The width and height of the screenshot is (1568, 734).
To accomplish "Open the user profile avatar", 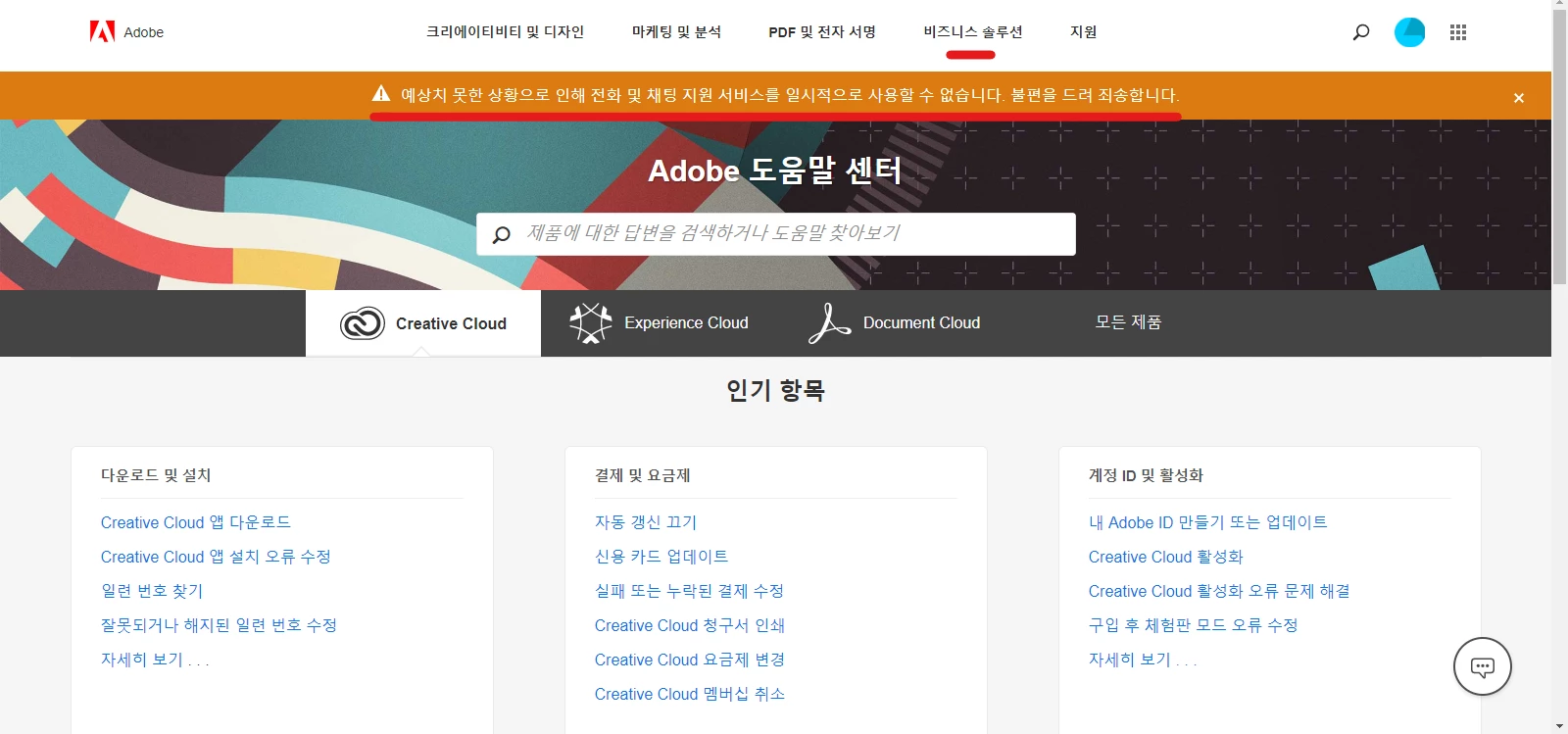I will coord(1409,32).
